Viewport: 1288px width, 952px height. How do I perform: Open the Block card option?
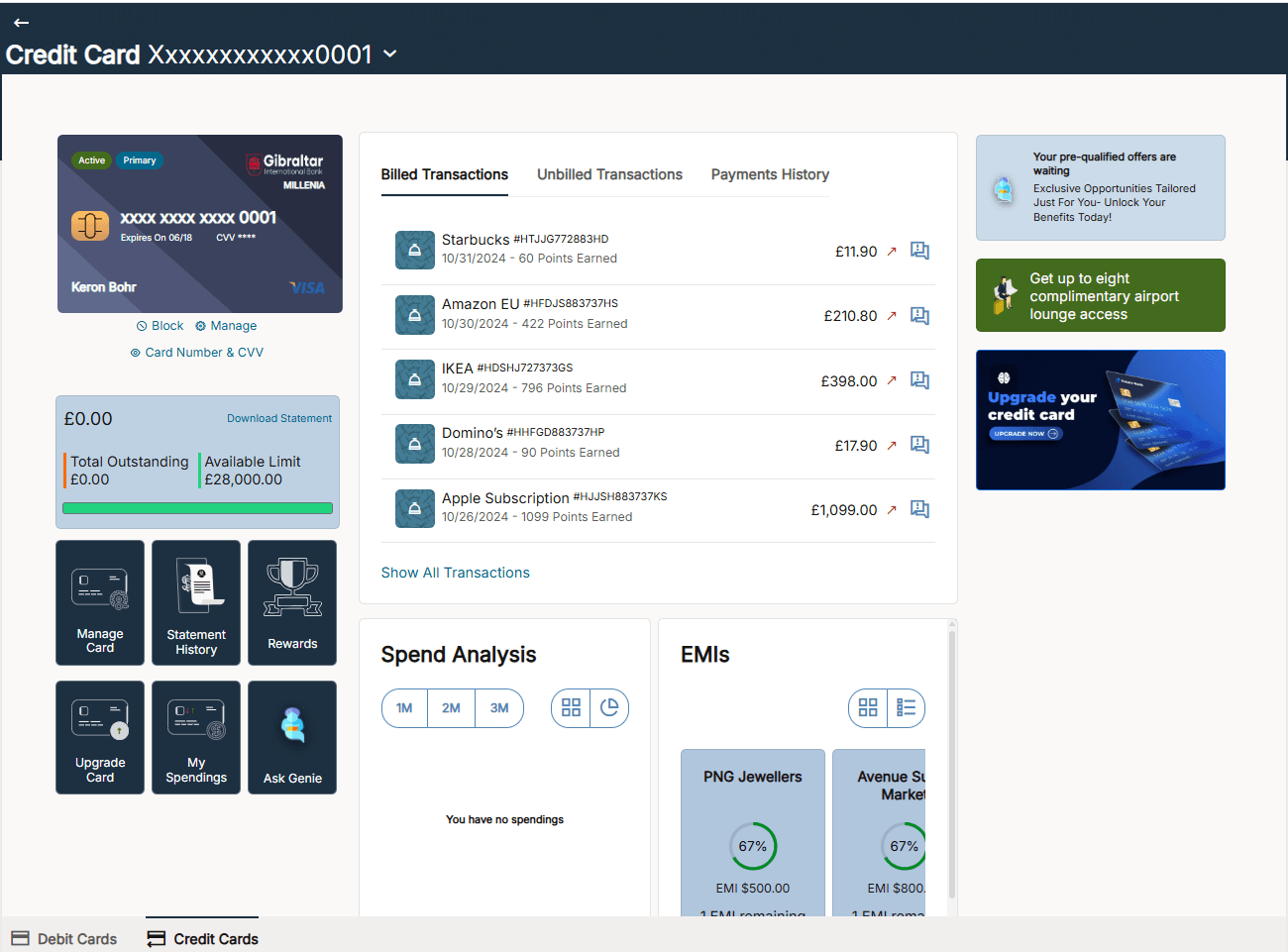160,326
